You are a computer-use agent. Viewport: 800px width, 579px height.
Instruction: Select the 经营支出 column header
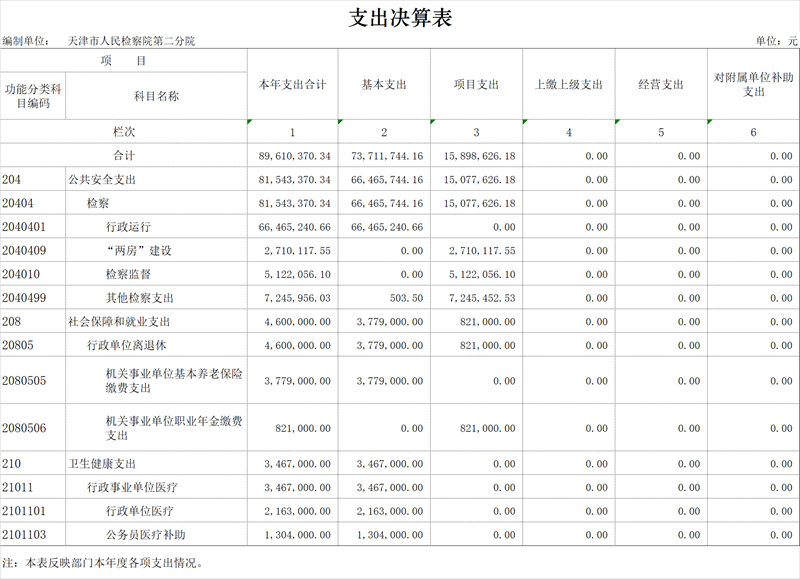(x=661, y=85)
